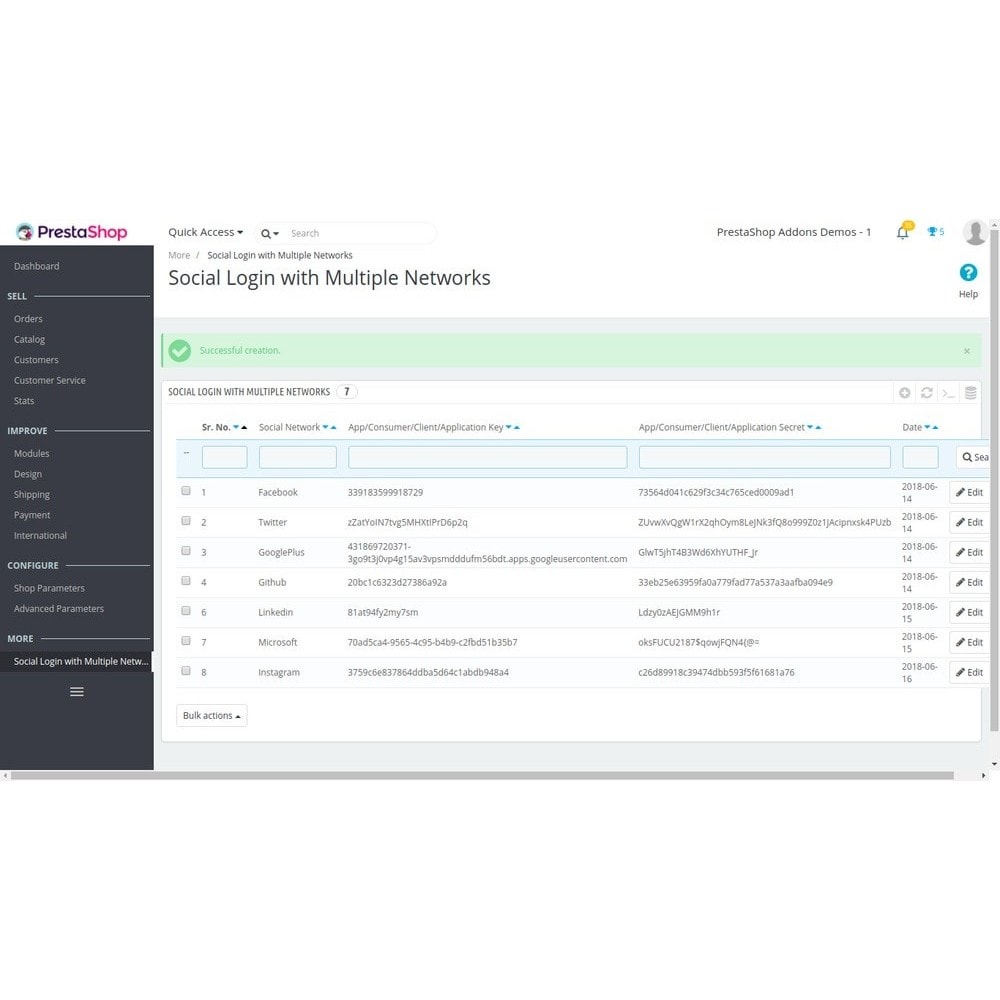Focus the Application Secret filter field
Screen dimensions: 1000x1000
765,457
